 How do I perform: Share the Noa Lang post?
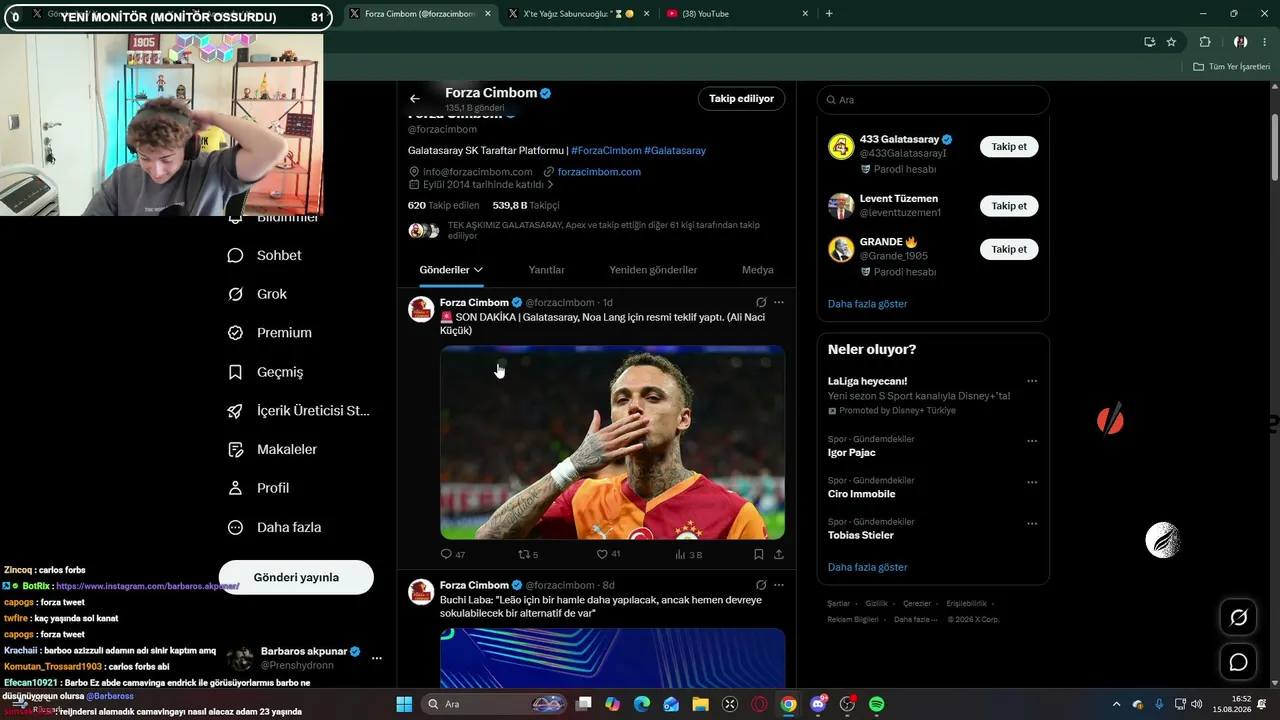(779, 554)
